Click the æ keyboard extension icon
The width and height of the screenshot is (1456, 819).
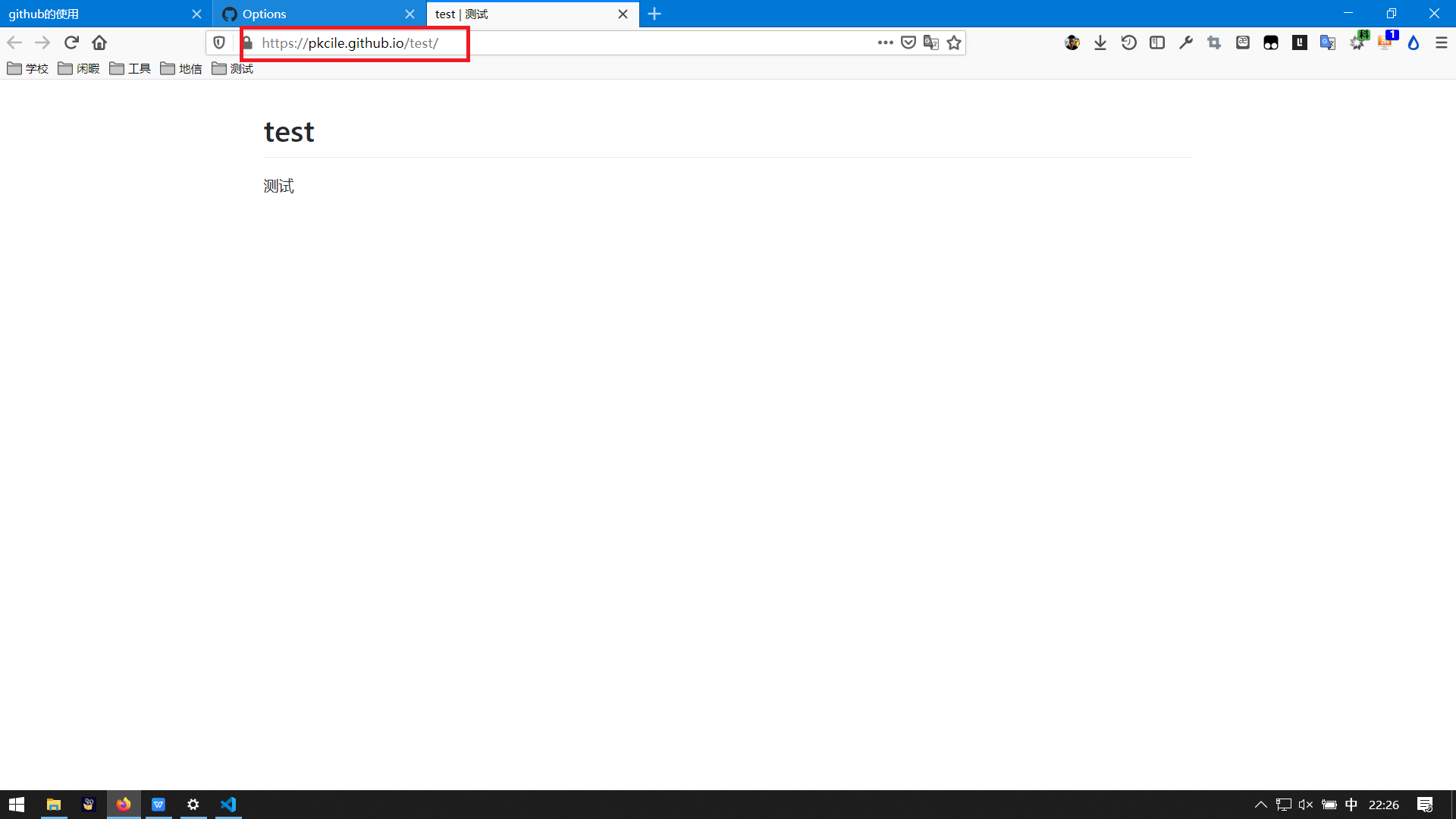(1243, 42)
